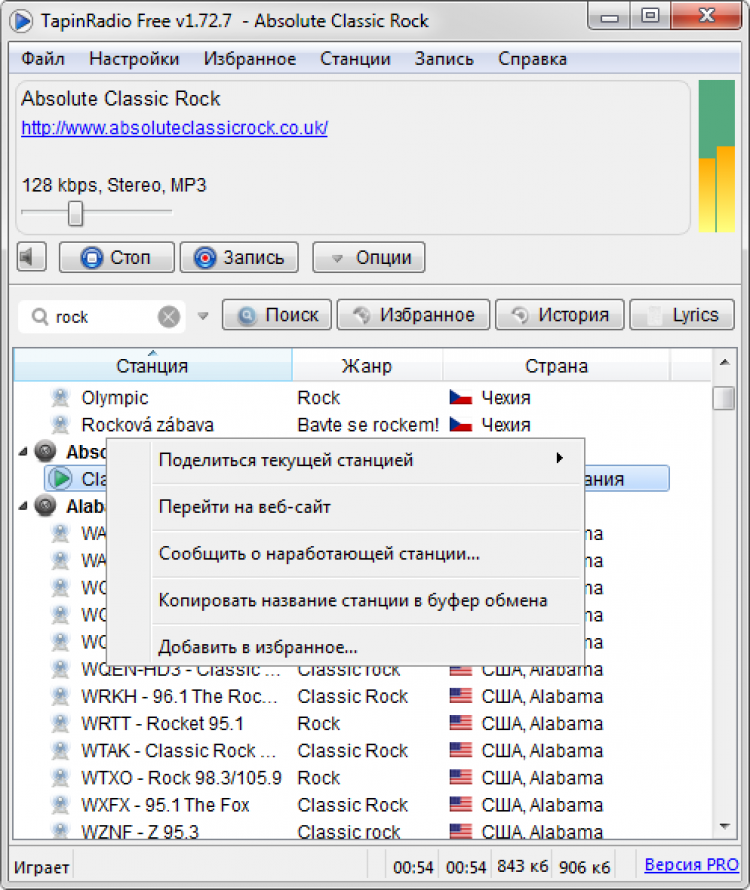Open the Настройки menu
Viewport: 750px width, 890px height.
point(134,58)
